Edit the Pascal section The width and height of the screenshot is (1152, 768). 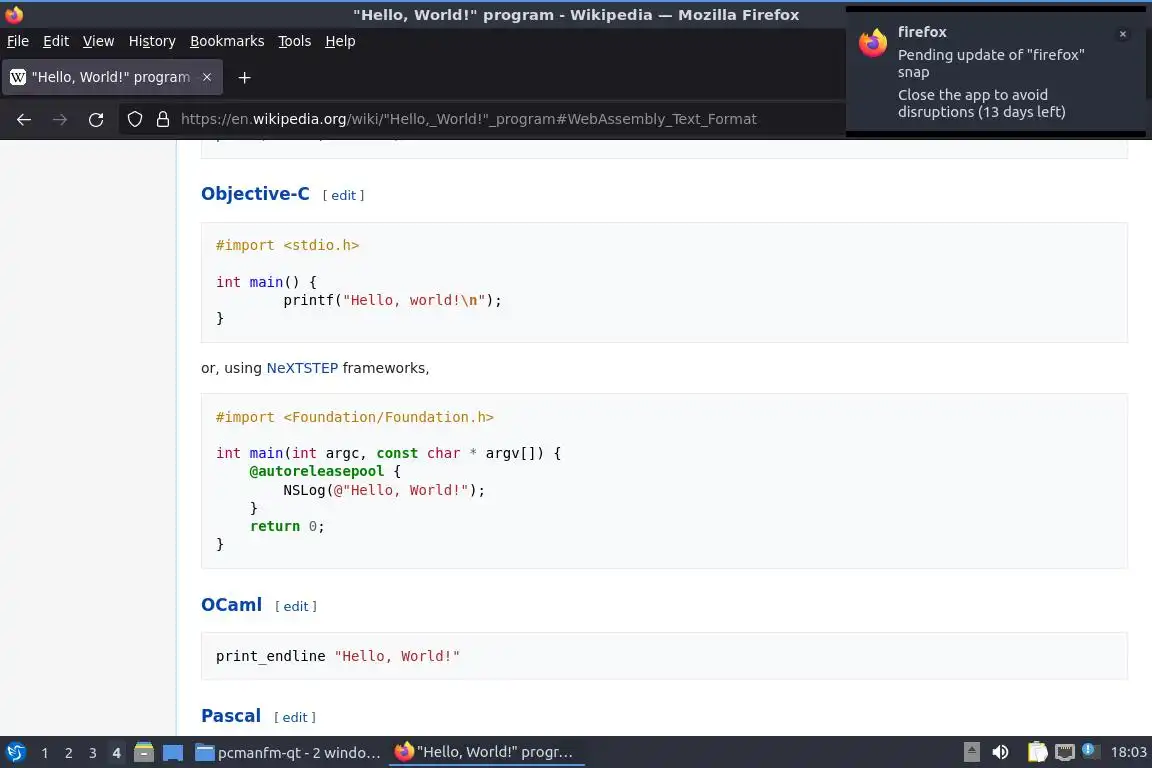click(x=295, y=717)
